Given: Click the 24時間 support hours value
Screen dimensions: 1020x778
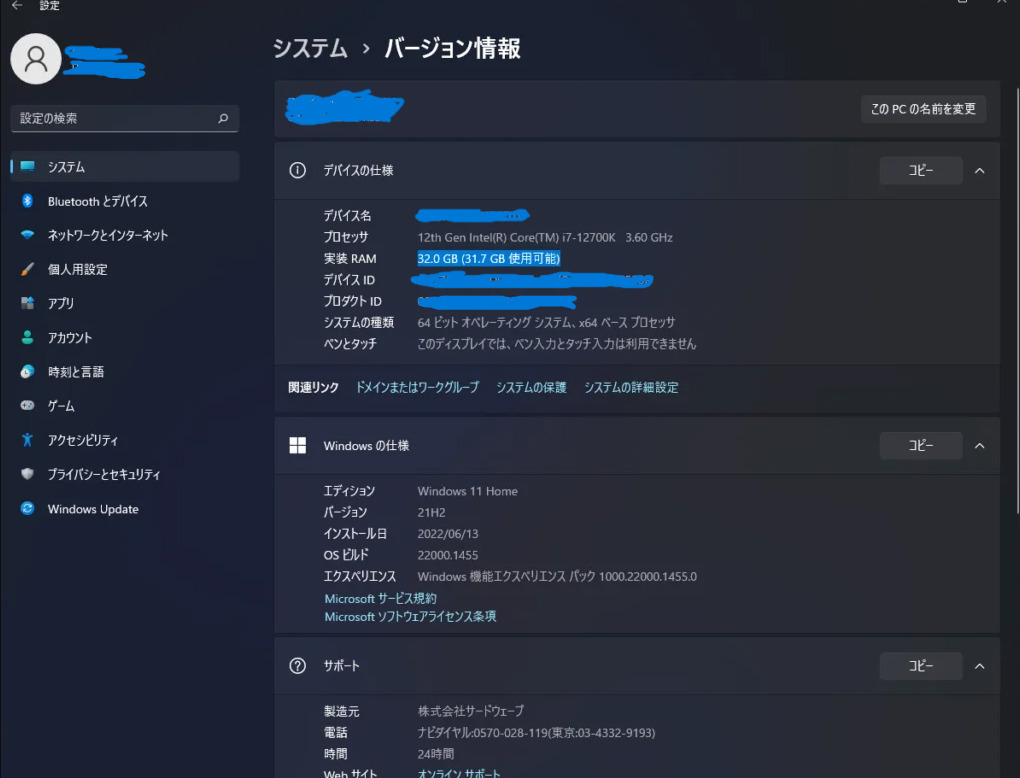Looking at the screenshot, I should (x=435, y=754).
